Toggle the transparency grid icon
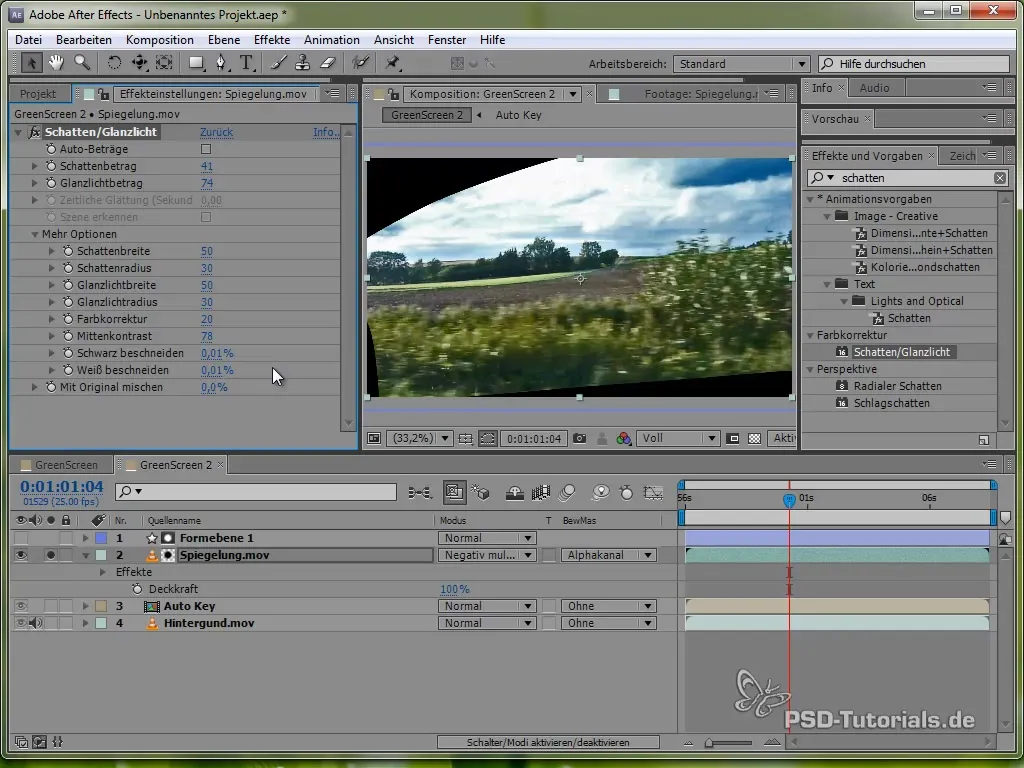 754,438
